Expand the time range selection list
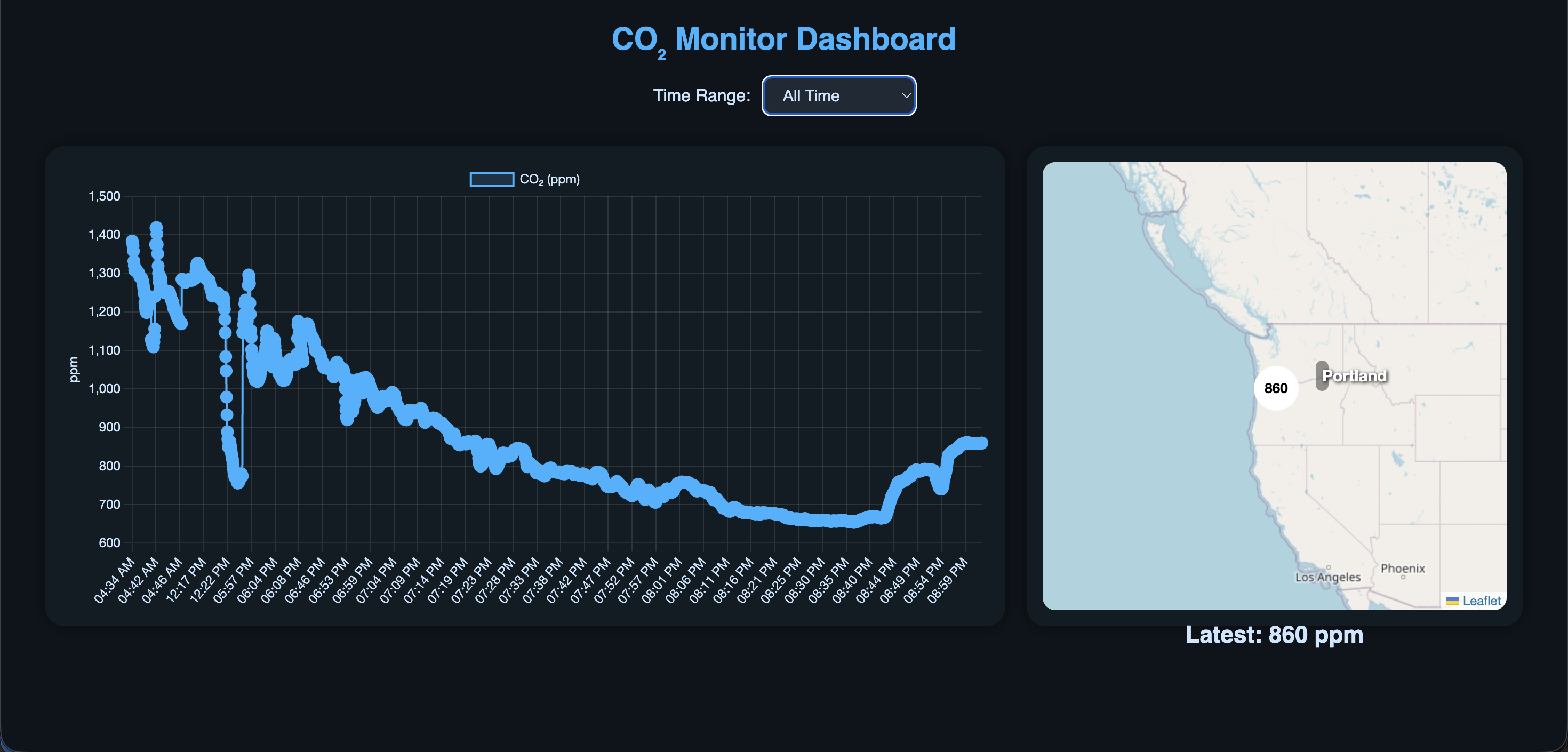1568x752 pixels. tap(839, 96)
